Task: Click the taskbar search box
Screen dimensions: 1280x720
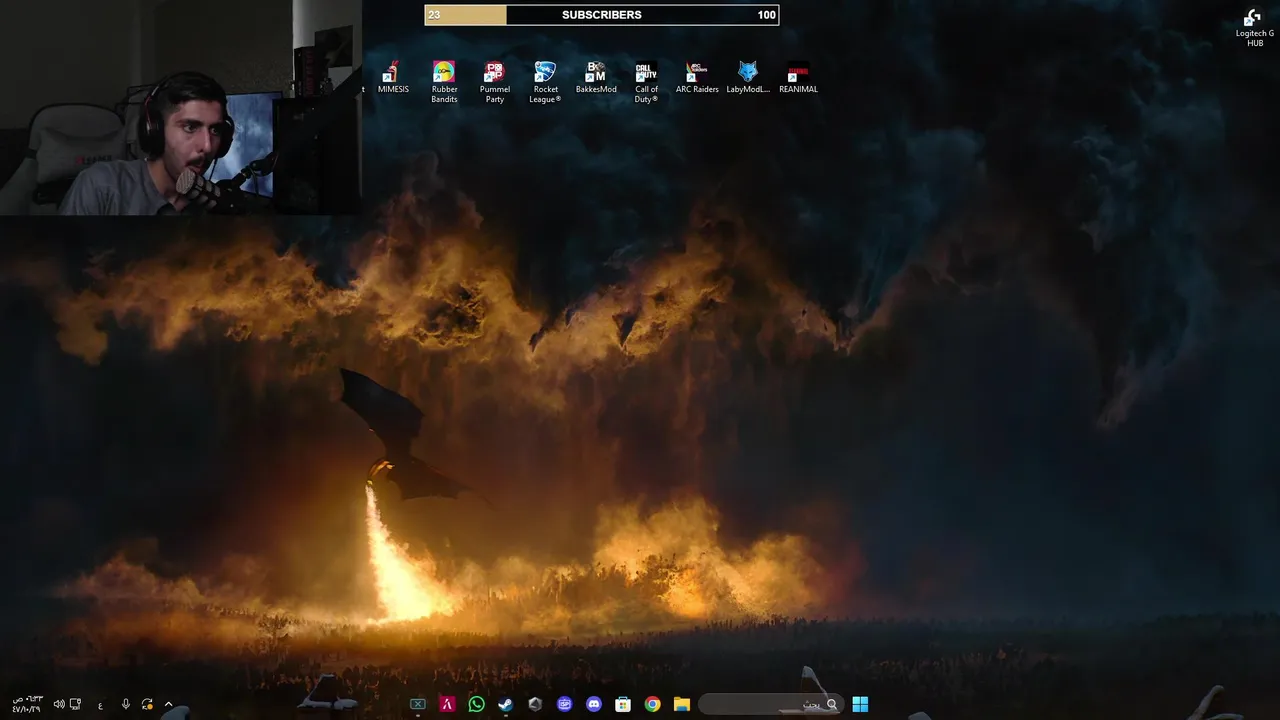Action: 770,704
